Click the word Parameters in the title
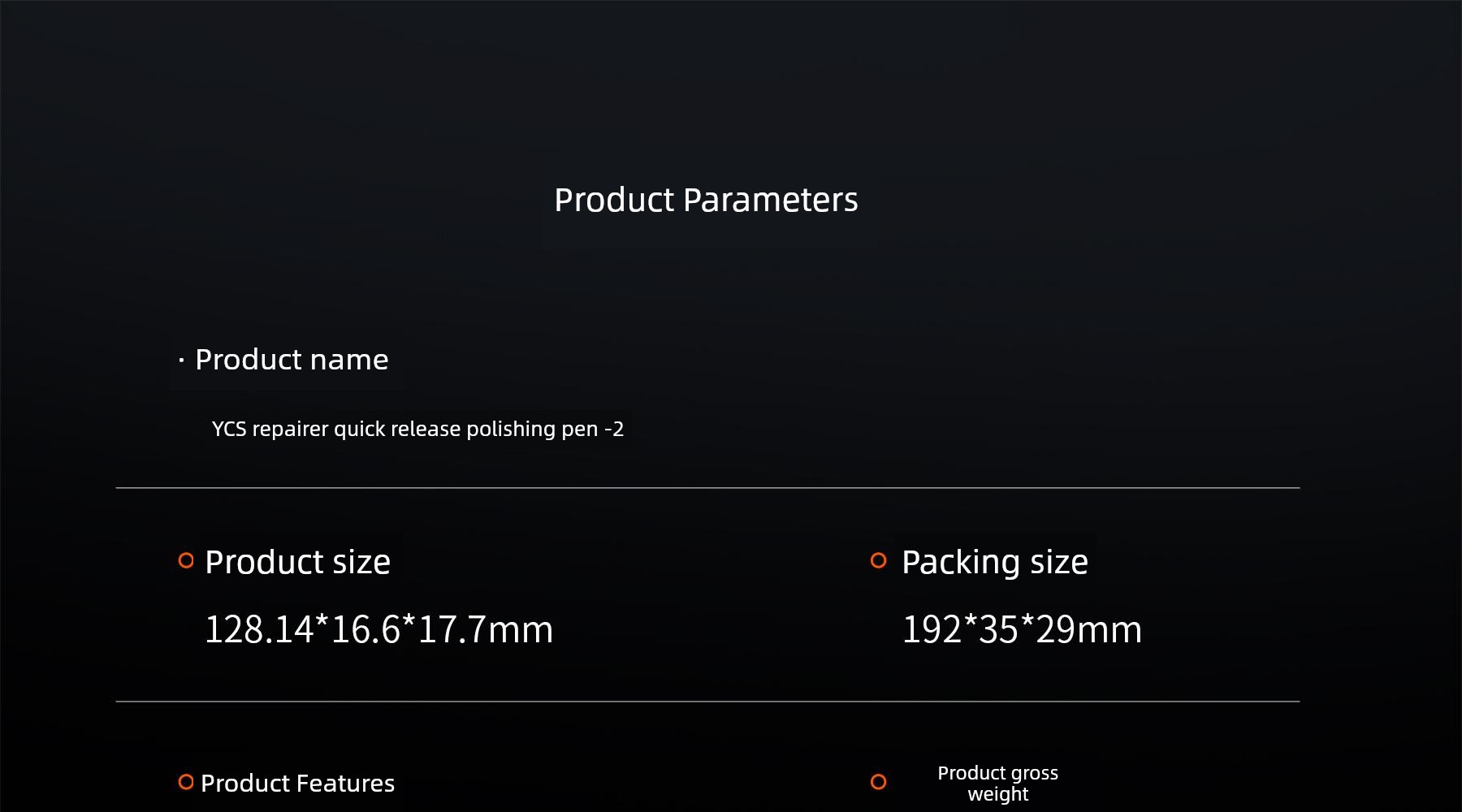This screenshot has width=1462, height=812. tap(770, 200)
